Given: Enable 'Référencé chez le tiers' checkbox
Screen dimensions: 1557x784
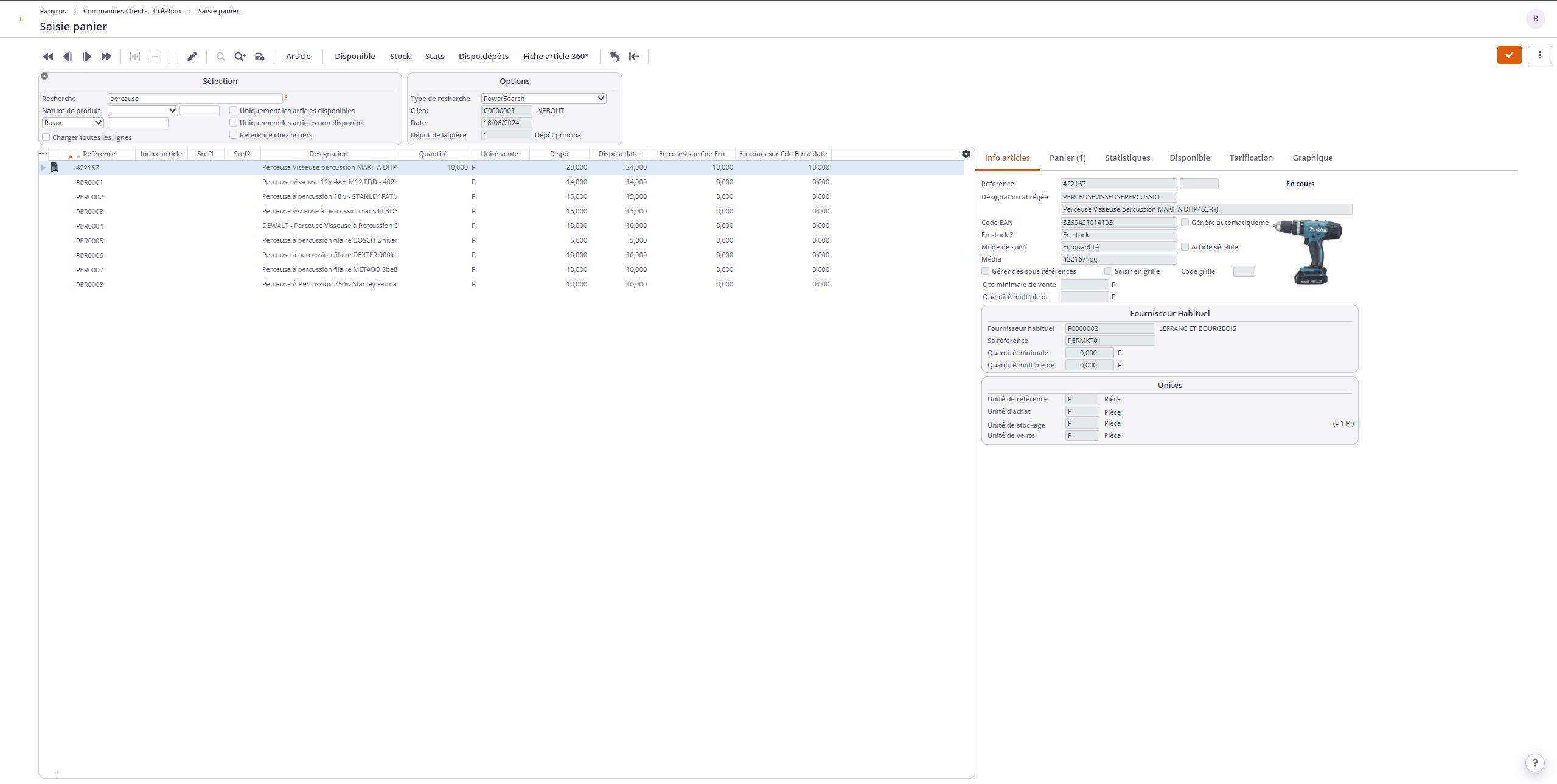Looking at the screenshot, I should coord(232,135).
